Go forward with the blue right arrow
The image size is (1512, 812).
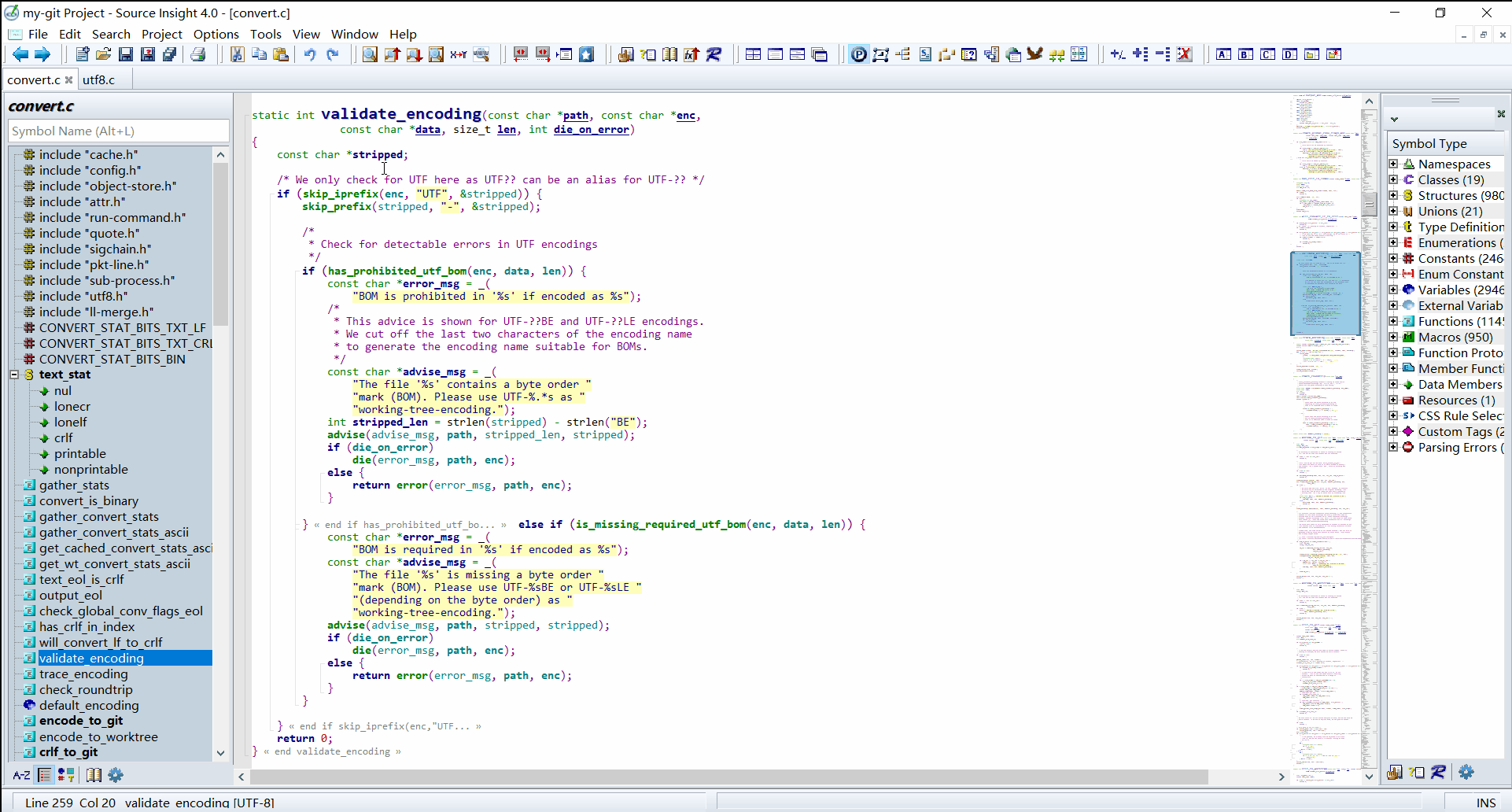pyautogui.click(x=42, y=54)
